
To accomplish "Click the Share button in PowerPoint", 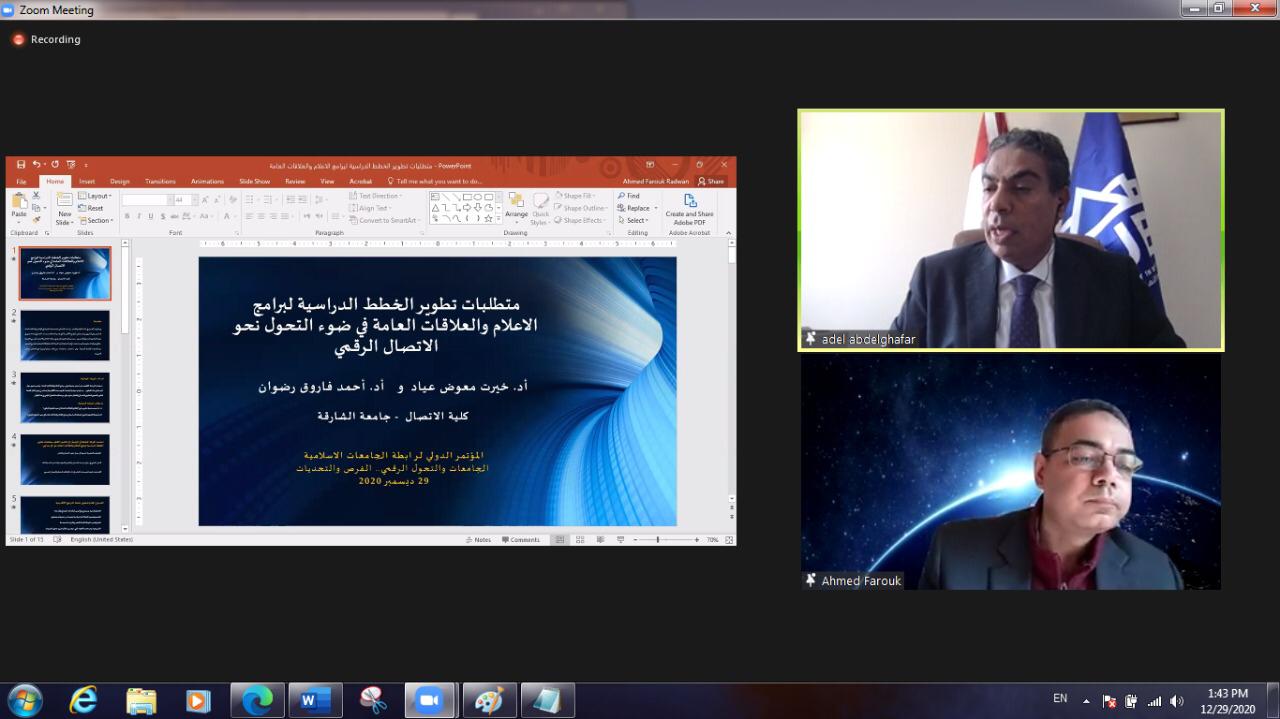I will (x=711, y=181).
